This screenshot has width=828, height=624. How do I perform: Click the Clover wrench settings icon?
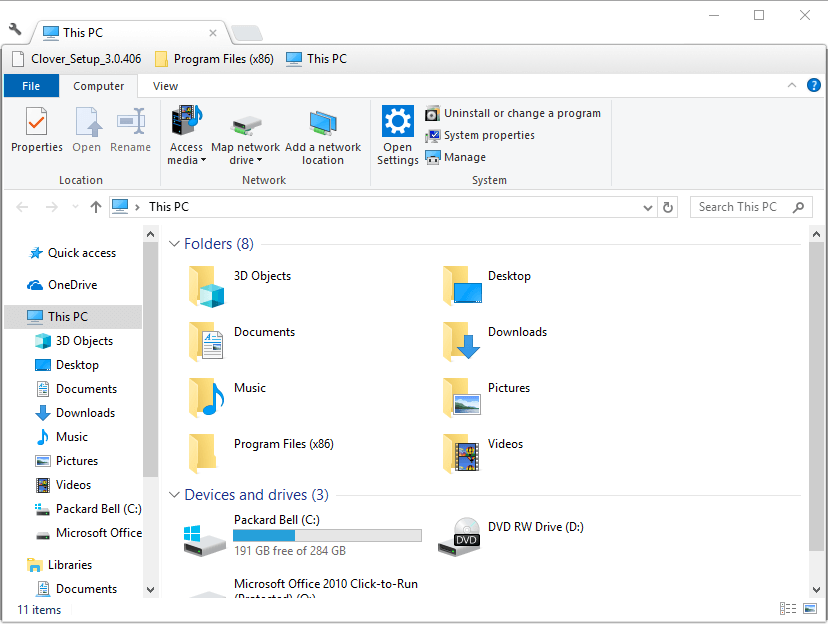(15, 29)
